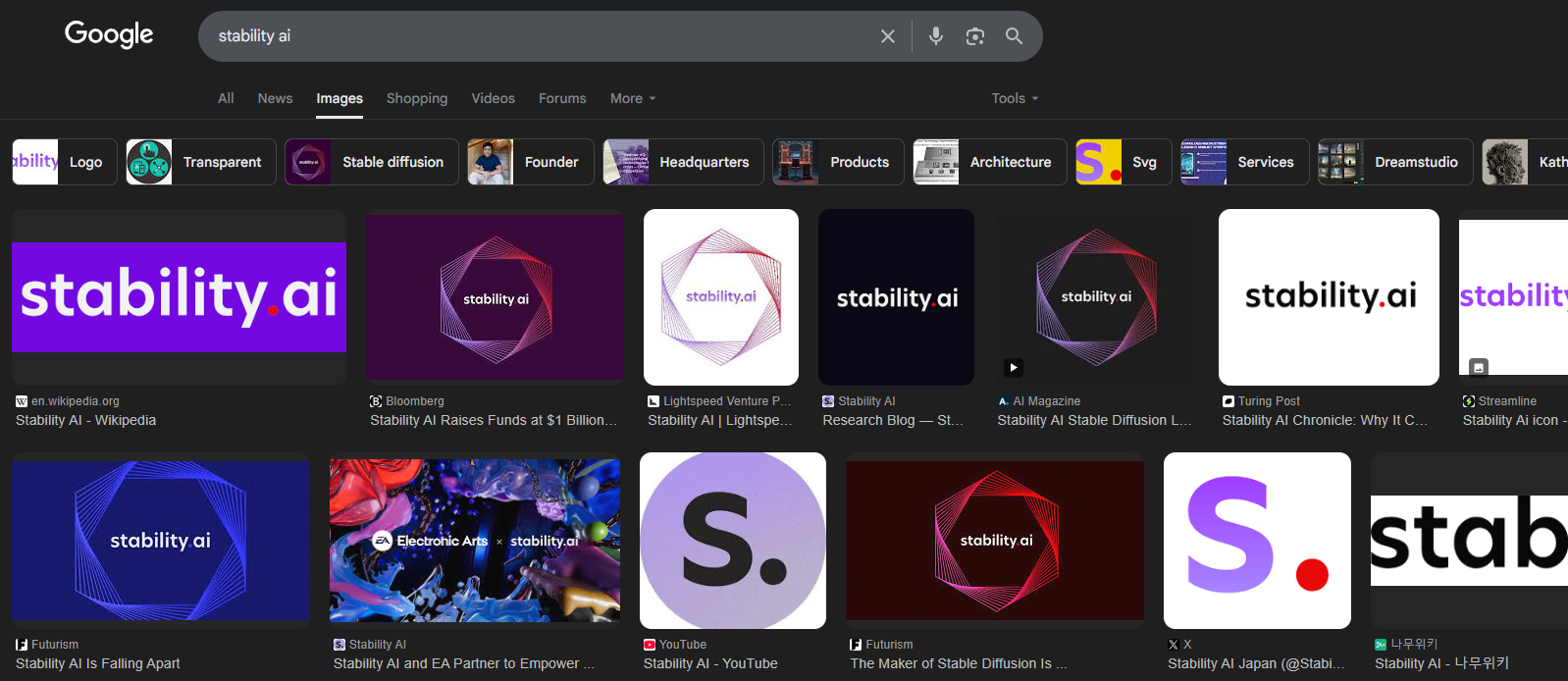Start voice search with the microphone icon

936,36
